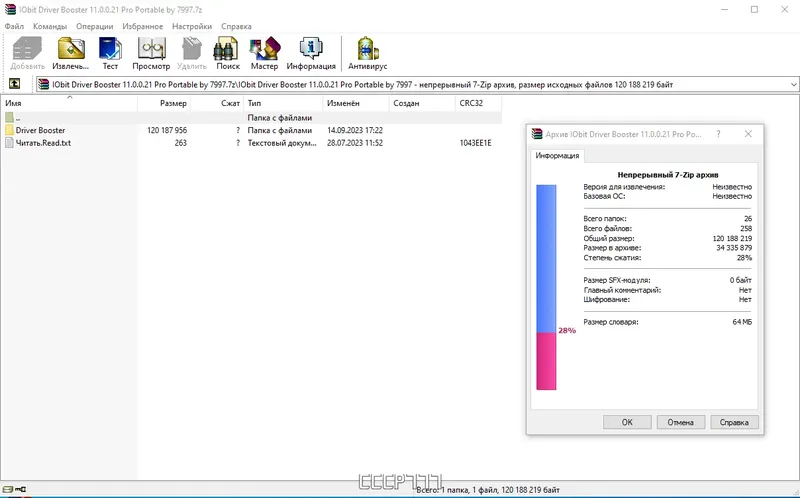Open the Операции menu
Screen dimensions: 800x498
click(95, 26)
